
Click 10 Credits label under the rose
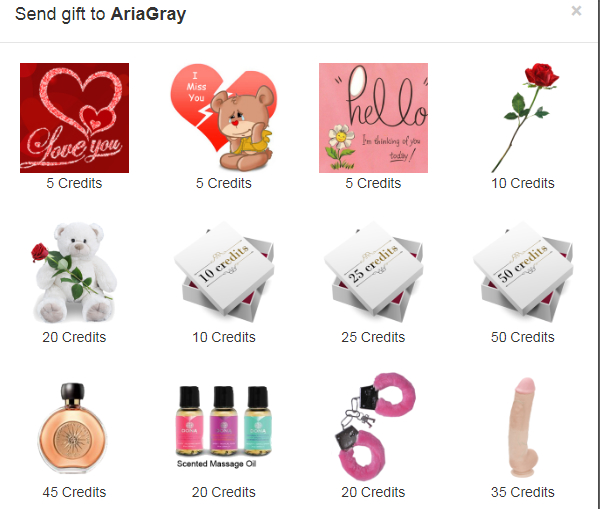(523, 183)
